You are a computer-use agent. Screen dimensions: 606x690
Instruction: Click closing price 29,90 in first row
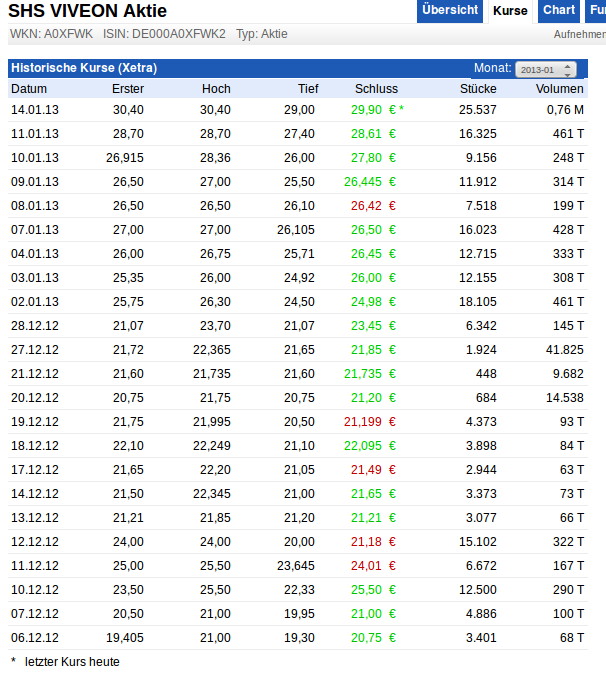point(366,110)
